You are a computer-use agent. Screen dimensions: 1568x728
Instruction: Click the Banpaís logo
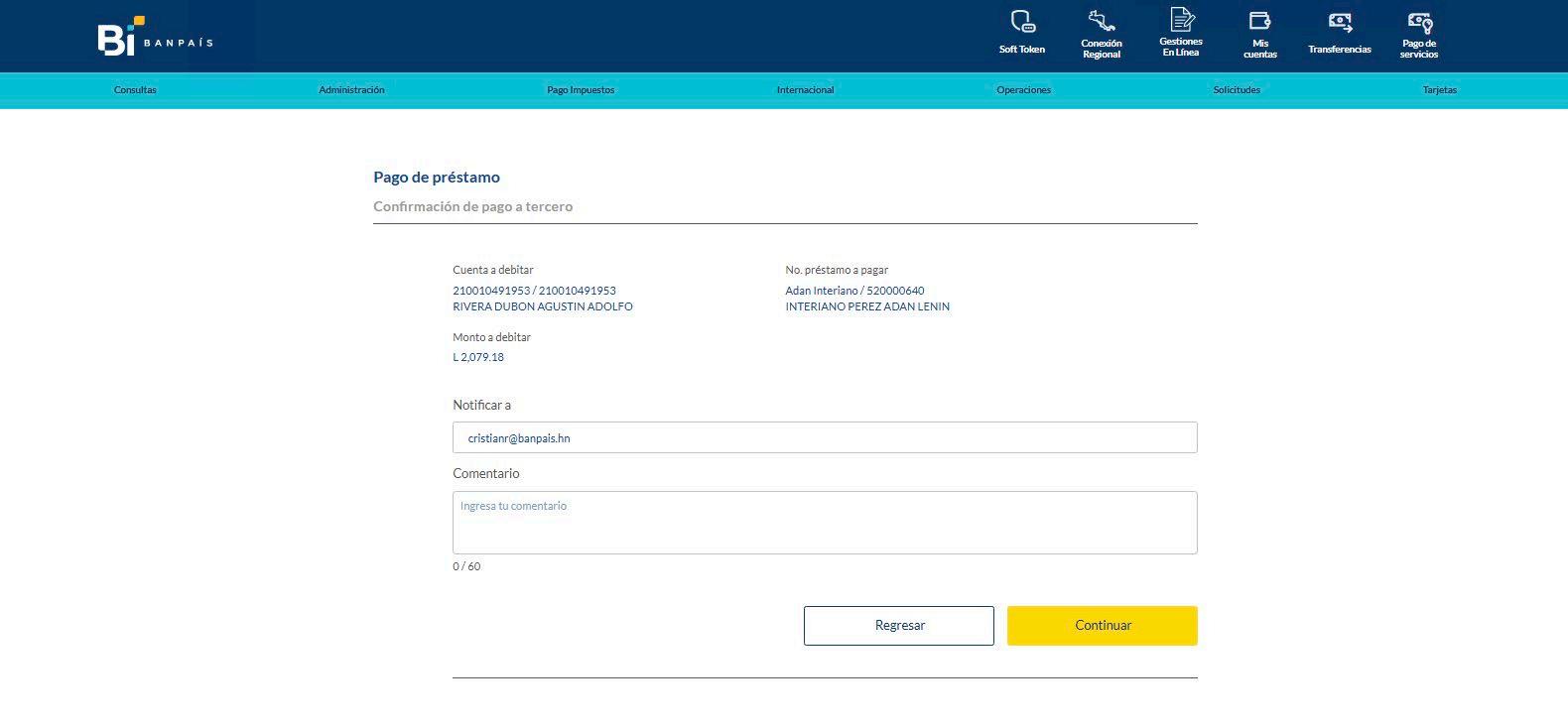[x=155, y=36]
